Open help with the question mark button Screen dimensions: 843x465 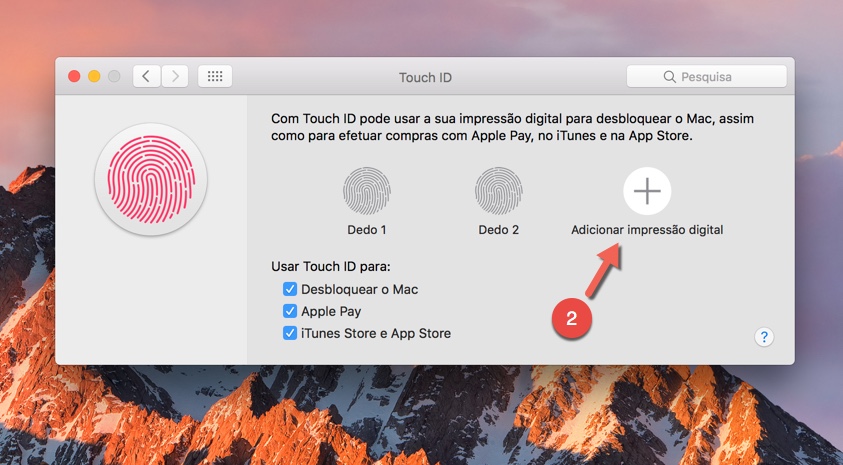765,337
